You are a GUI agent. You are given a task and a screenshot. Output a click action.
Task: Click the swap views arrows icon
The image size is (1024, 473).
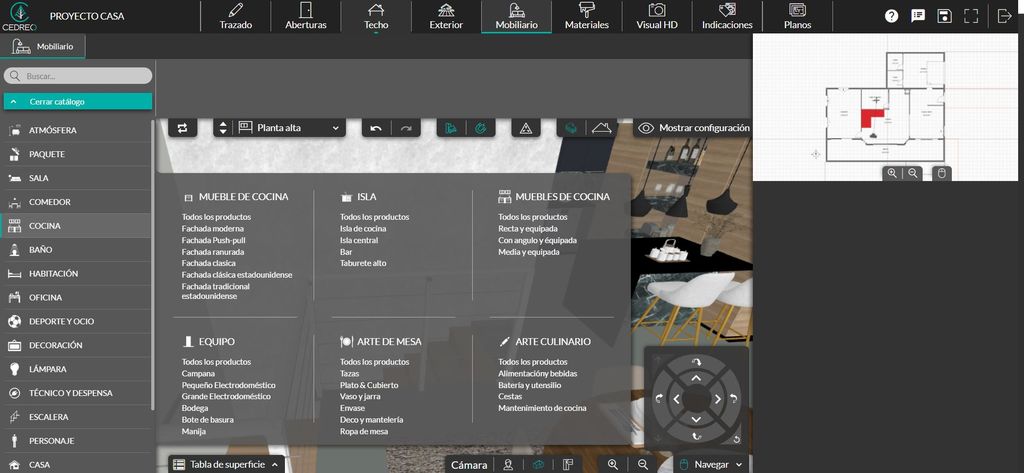pos(182,128)
